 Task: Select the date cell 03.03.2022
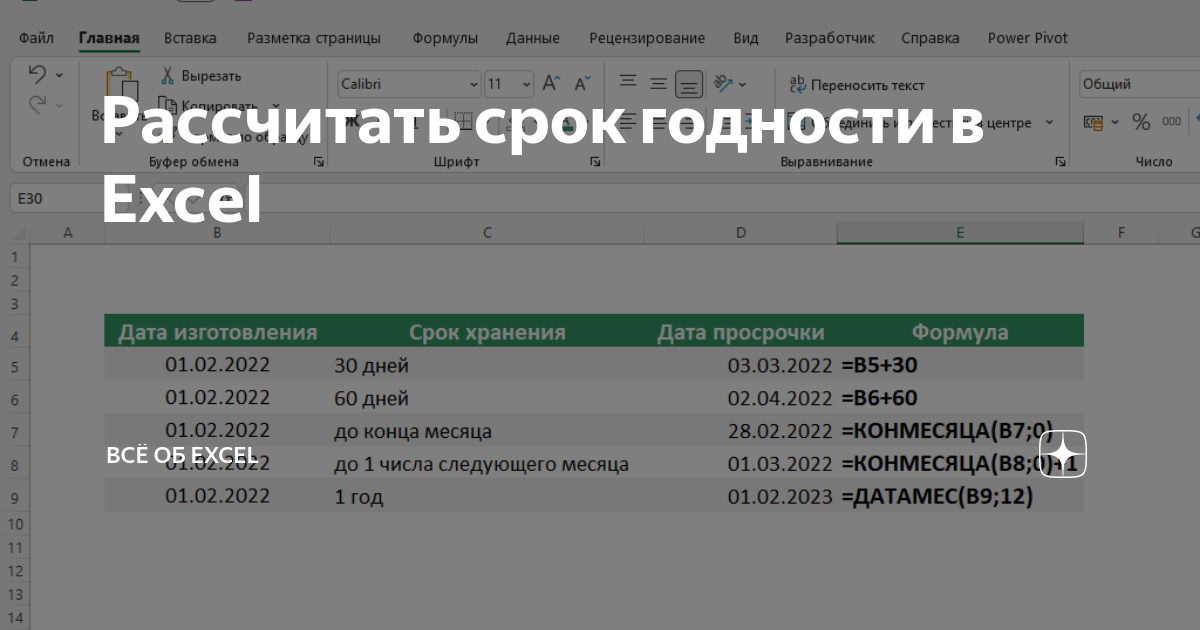(741, 366)
